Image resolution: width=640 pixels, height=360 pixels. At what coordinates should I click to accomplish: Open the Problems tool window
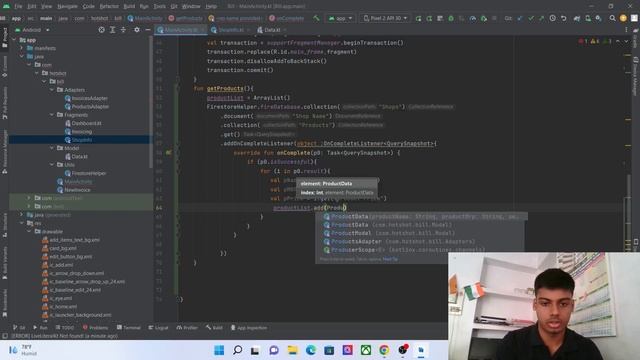pyautogui.click(x=95, y=328)
